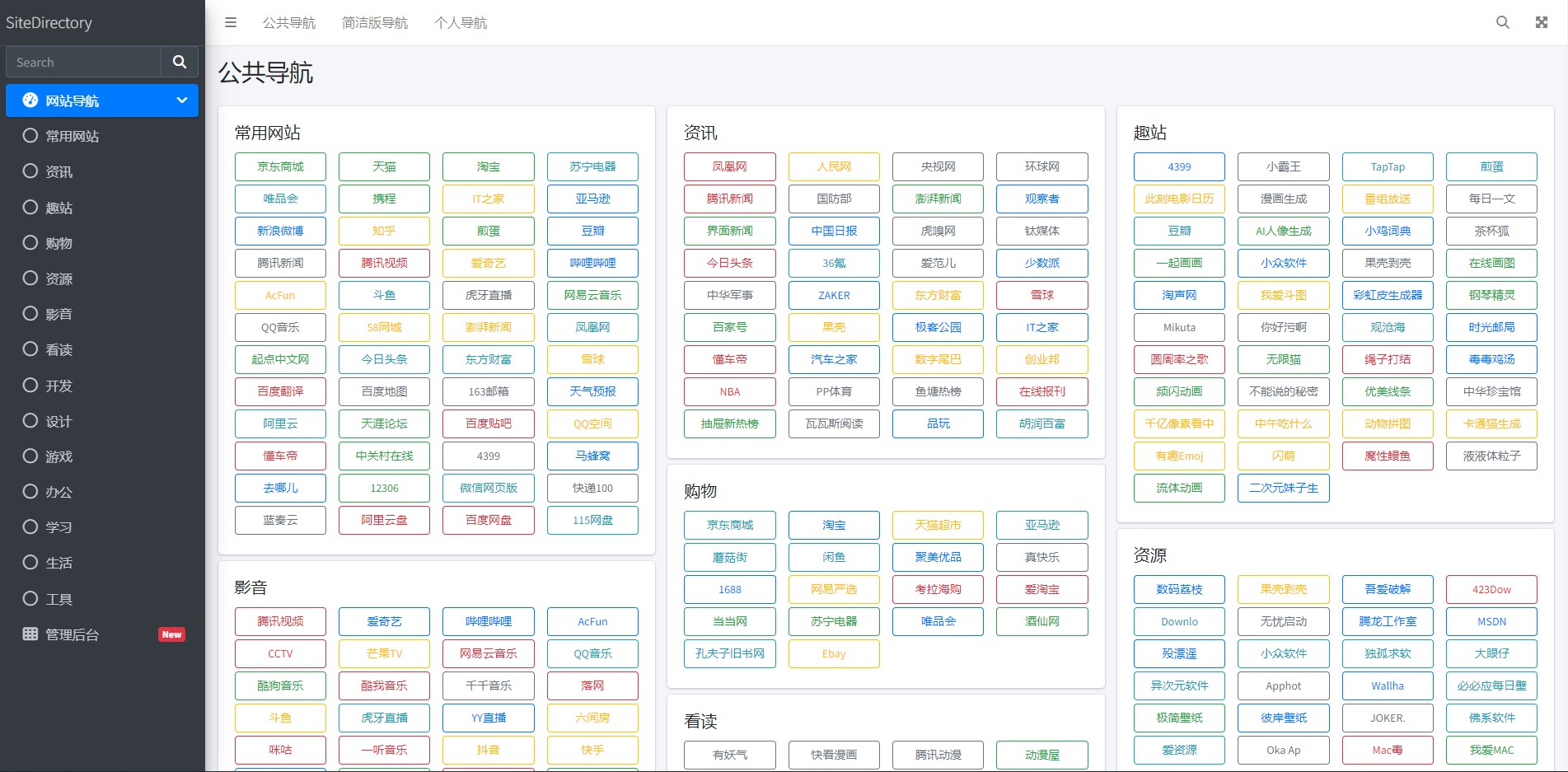Open the search magnifier in top bar
Screen dimensions: 1568x772
click(1503, 22)
